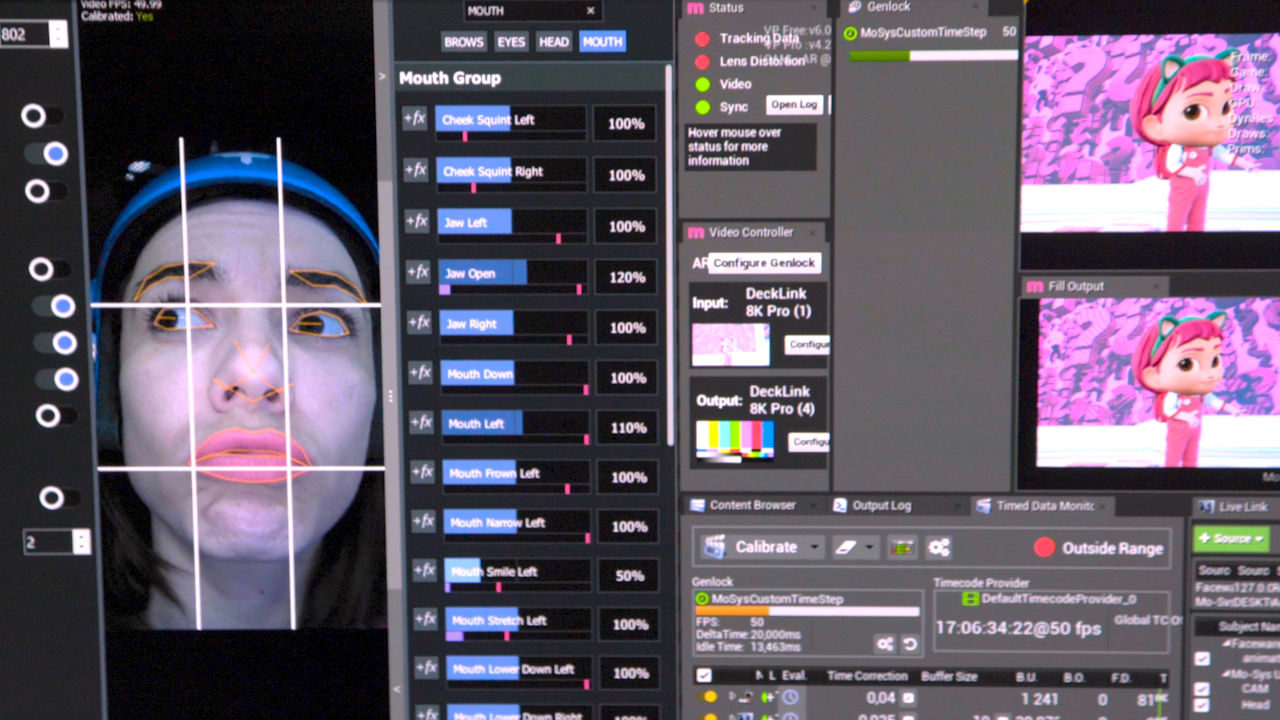Click +fx icon beside Mouth Stretch Left
Screen dimensions: 1280x720
[426, 619]
